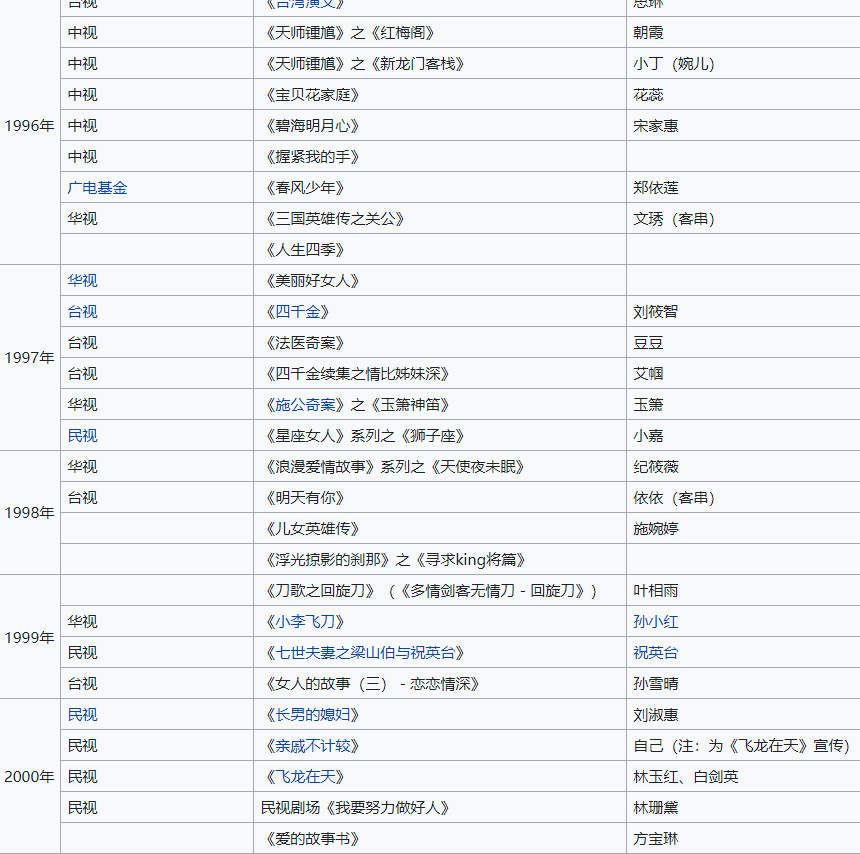Click the 《刀歌之回旋刀》 title cell
The image size is (860, 854).
click(x=440, y=591)
